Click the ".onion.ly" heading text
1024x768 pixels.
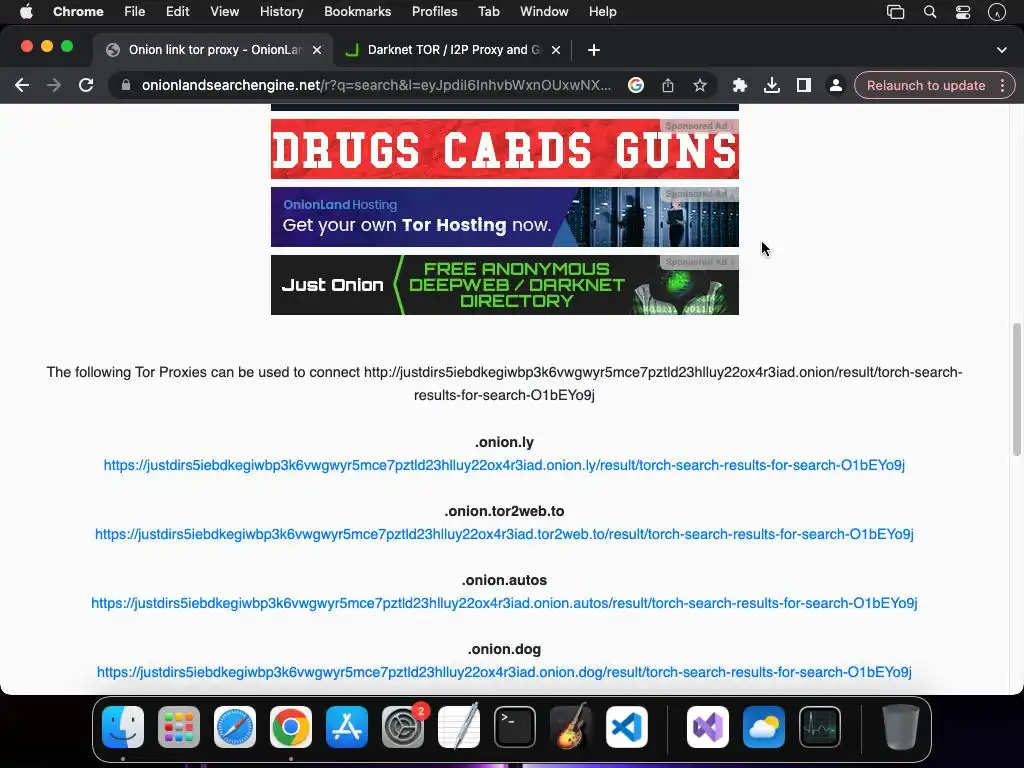[504, 442]
